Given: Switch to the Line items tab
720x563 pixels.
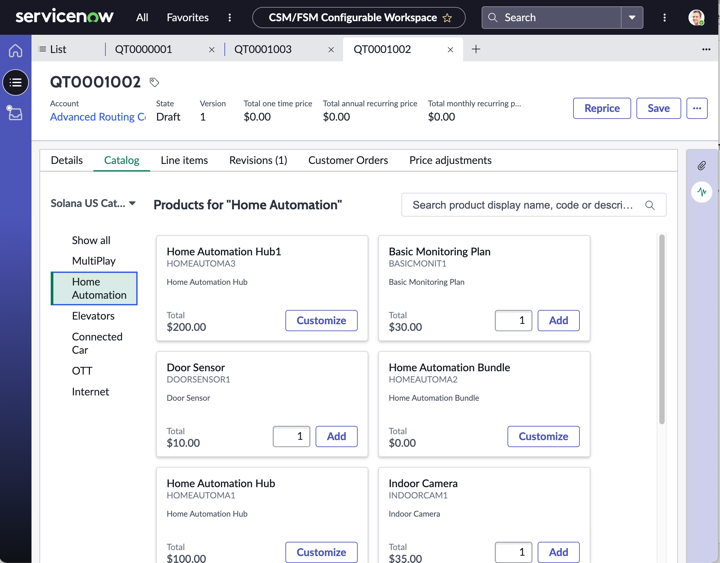Looking at the screenshot, I should [x=184, y=160].
